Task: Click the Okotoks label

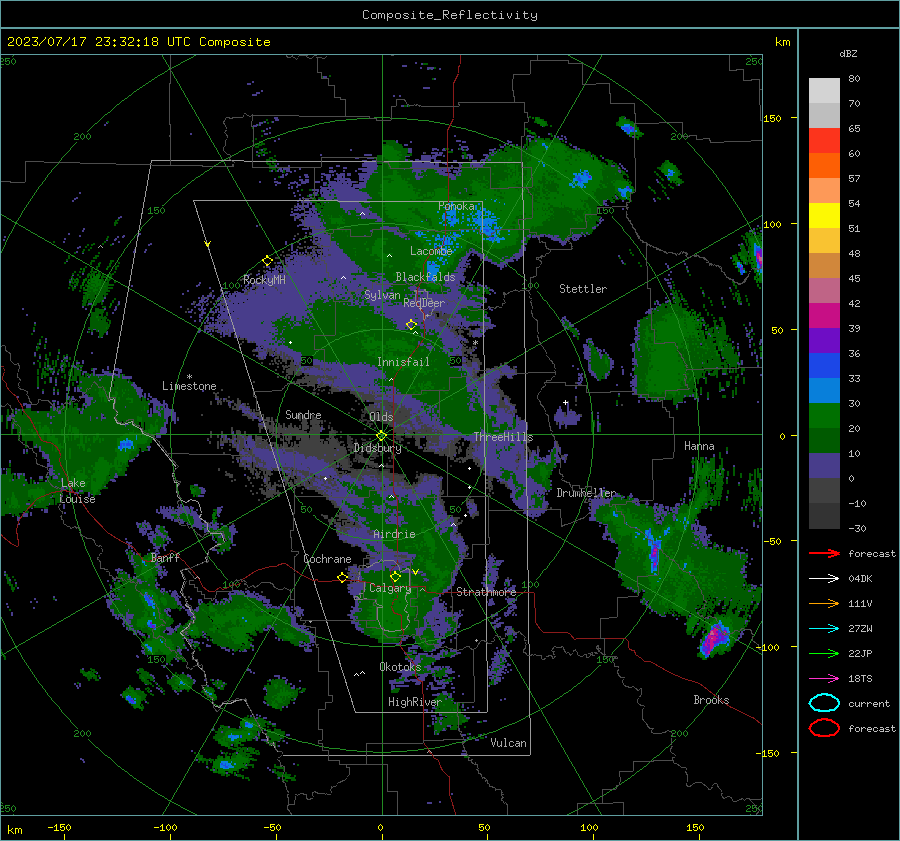Action: 400,667
